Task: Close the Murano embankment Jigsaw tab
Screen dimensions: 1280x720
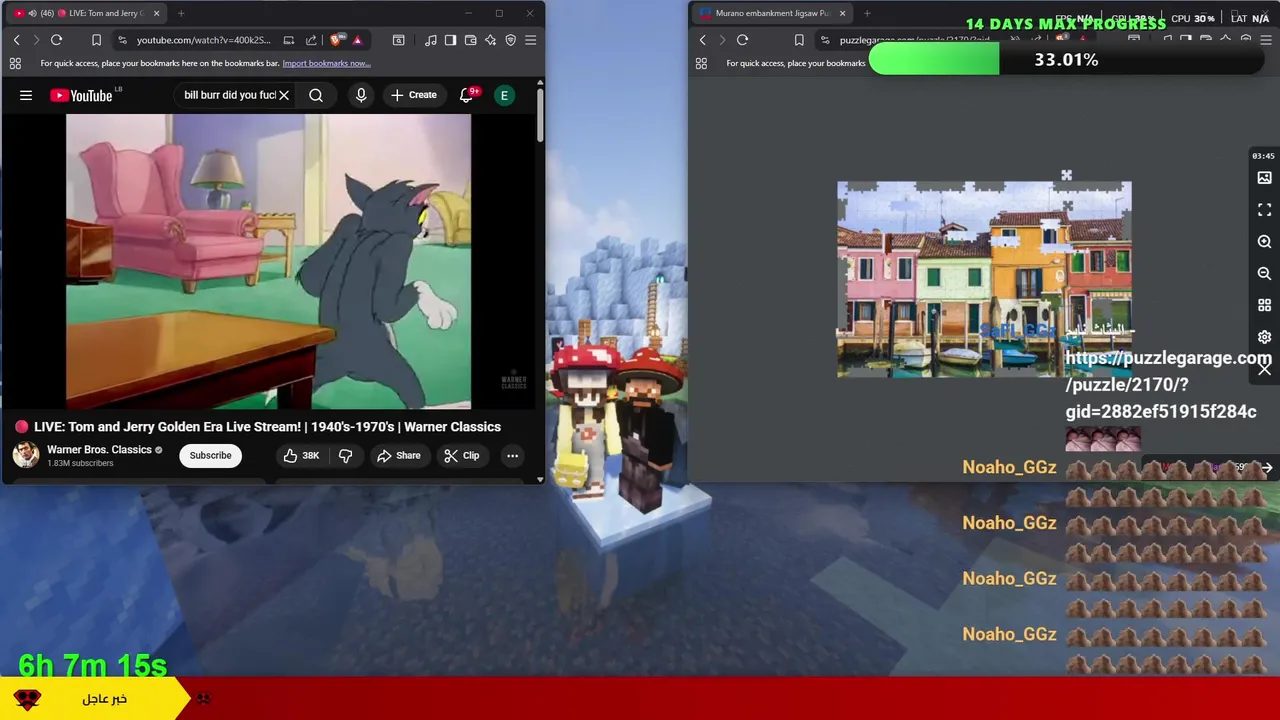Action: [x=842, y=13]
